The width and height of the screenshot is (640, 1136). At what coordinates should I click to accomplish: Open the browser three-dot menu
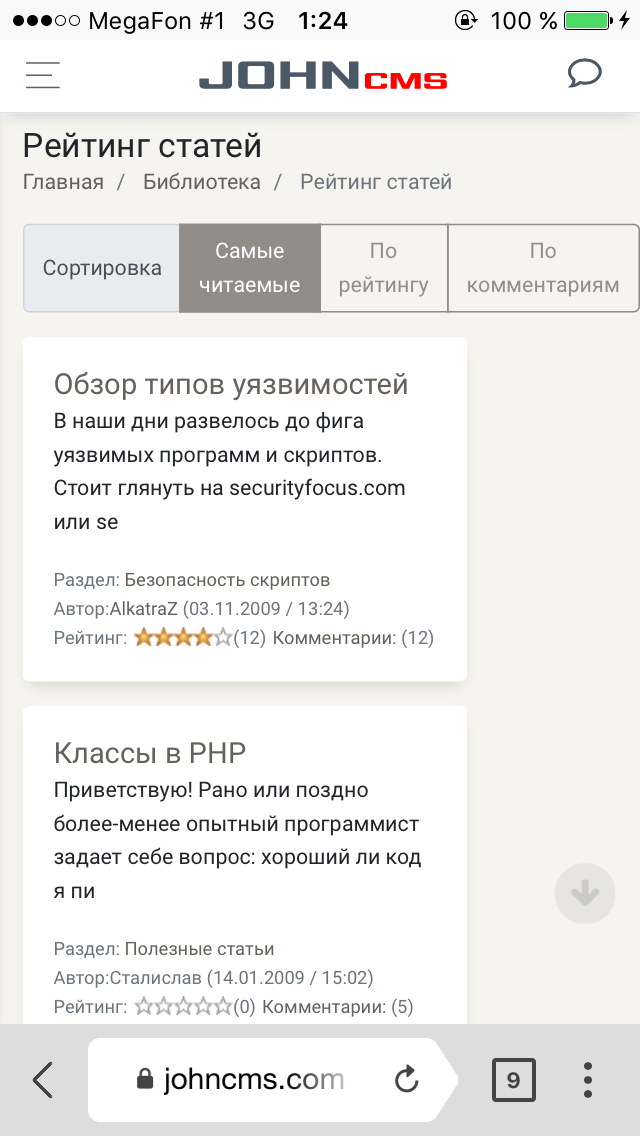pos(588,1080)
